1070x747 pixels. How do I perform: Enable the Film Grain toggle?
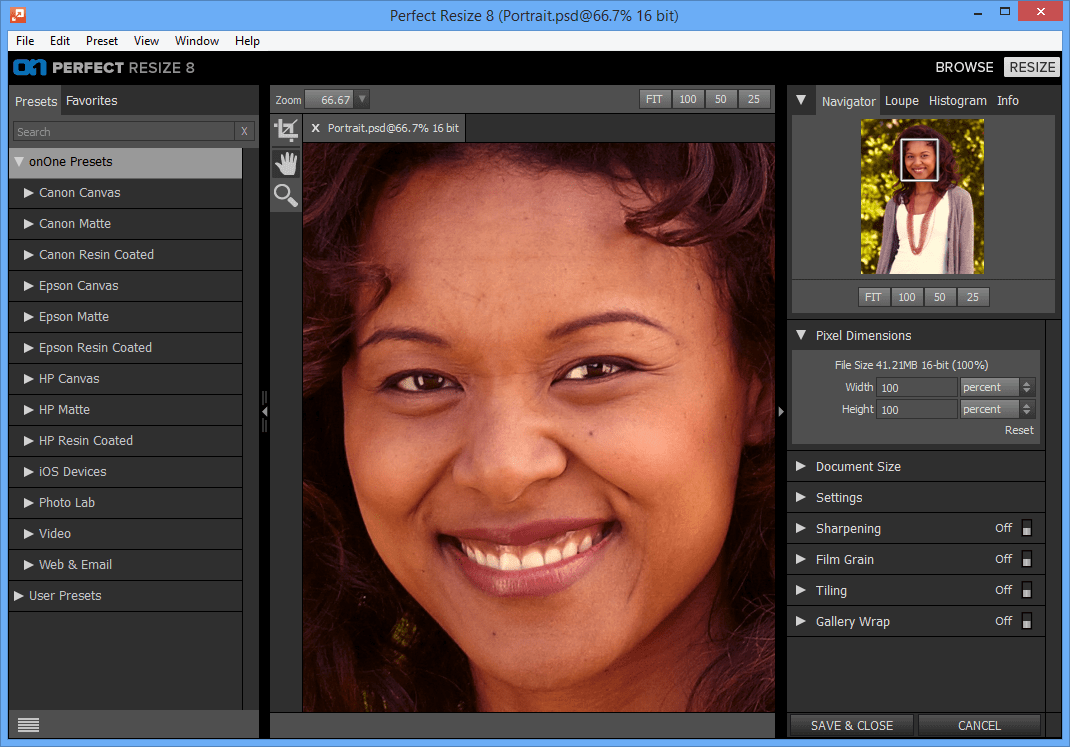1026,559
